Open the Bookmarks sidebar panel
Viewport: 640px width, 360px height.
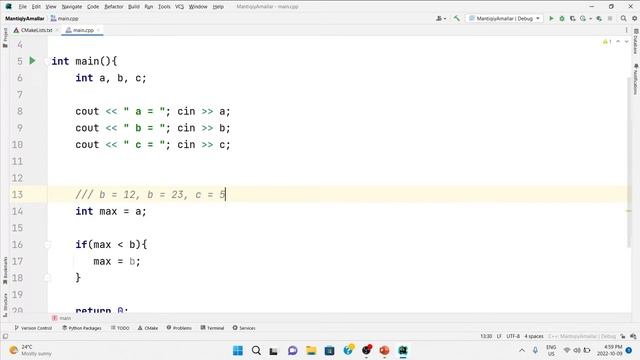5,270
